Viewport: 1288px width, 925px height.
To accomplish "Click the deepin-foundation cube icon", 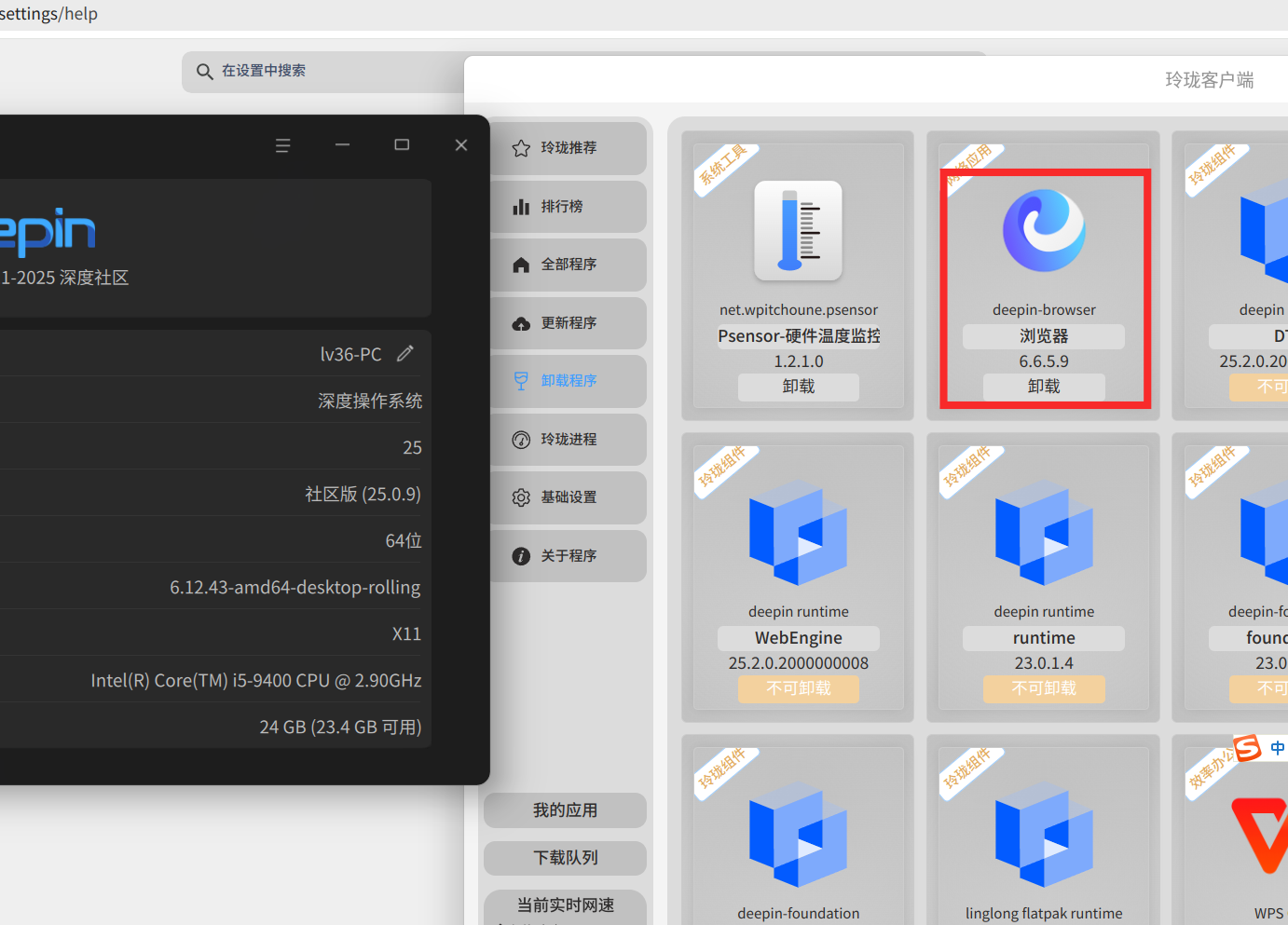I will [798, 835].
